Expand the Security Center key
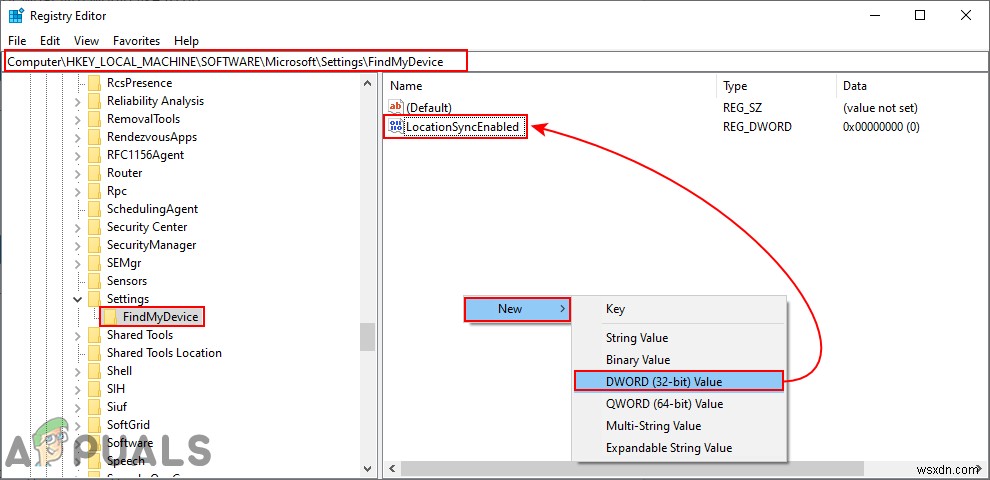 click(78, 227)
